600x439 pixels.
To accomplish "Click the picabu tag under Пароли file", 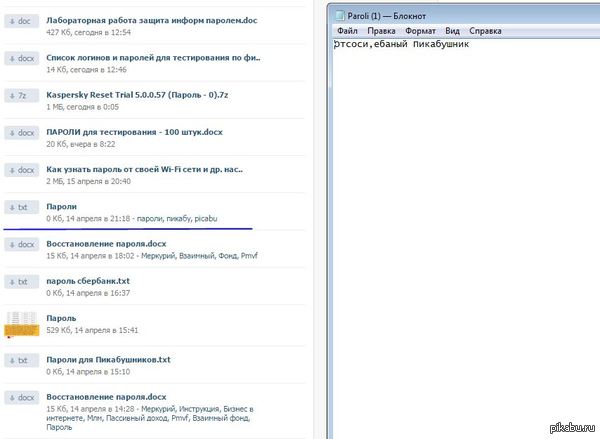I will tap(209, 218).
